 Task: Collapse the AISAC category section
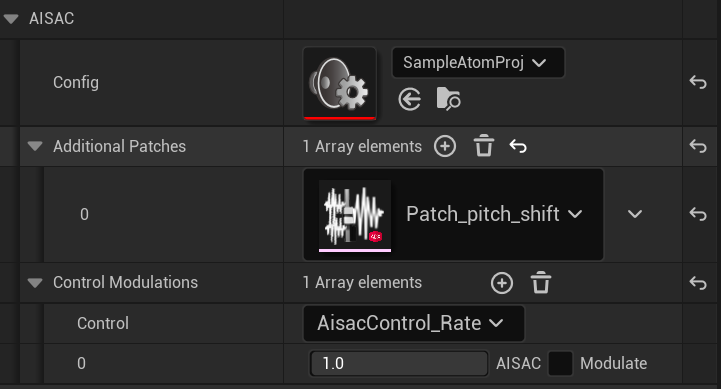click(x=11, y=19)
